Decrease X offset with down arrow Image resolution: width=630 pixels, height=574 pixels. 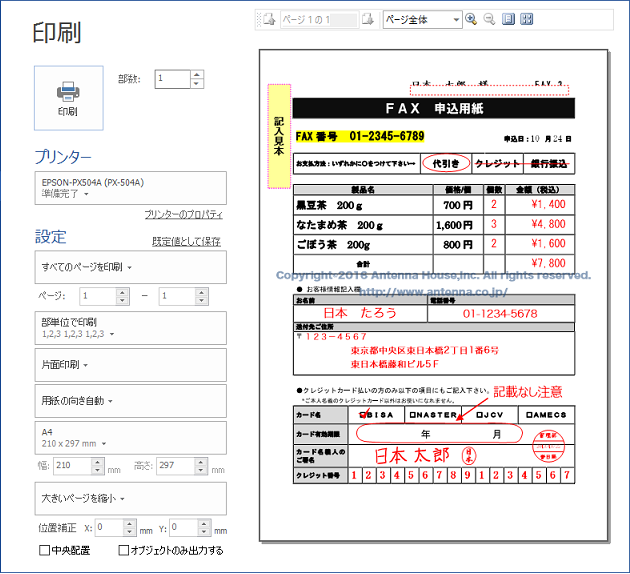pyautogui.click(x=129, y=532)
